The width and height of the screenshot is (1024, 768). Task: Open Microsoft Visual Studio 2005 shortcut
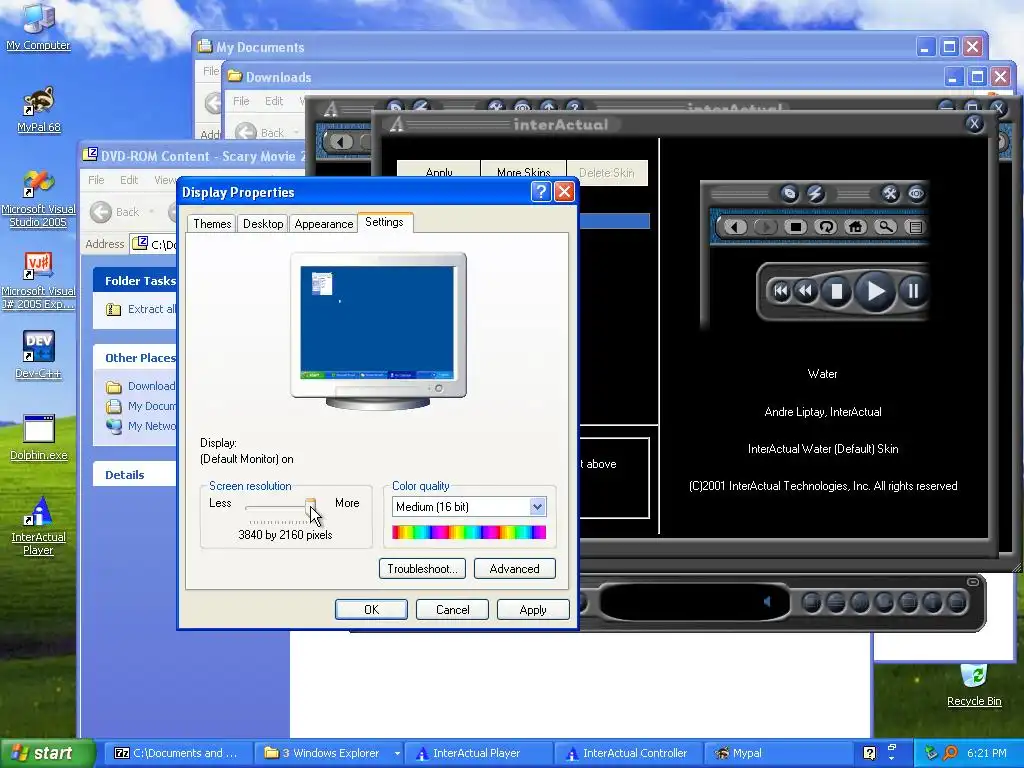(x=39, y=199)
